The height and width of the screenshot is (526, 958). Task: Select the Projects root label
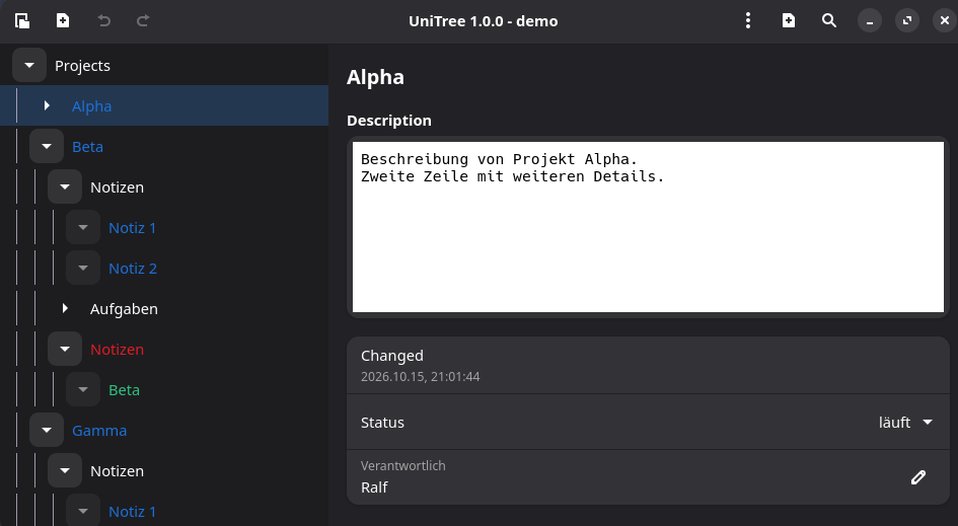82,65
